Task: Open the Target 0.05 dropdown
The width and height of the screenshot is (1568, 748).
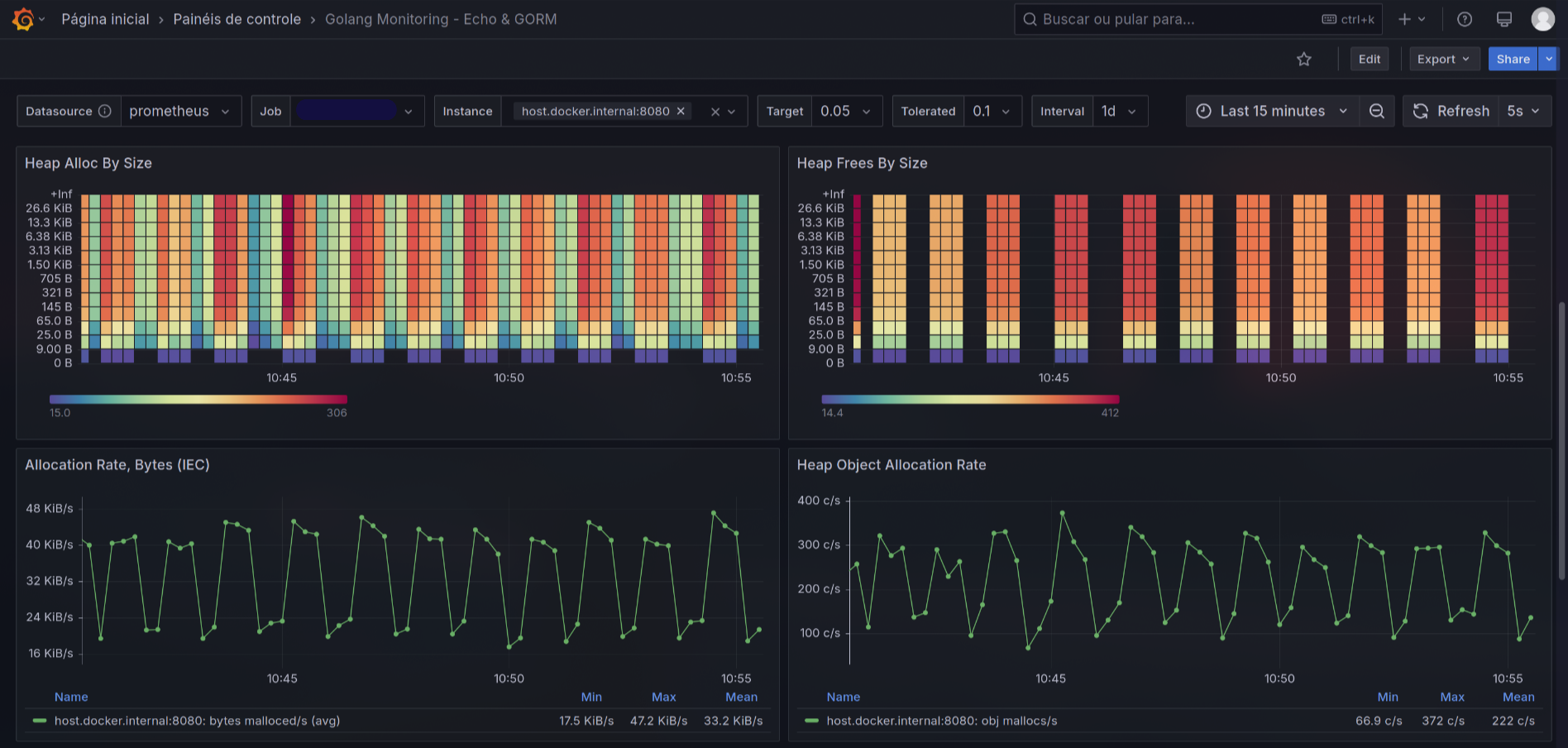Action: coord(847,111)
